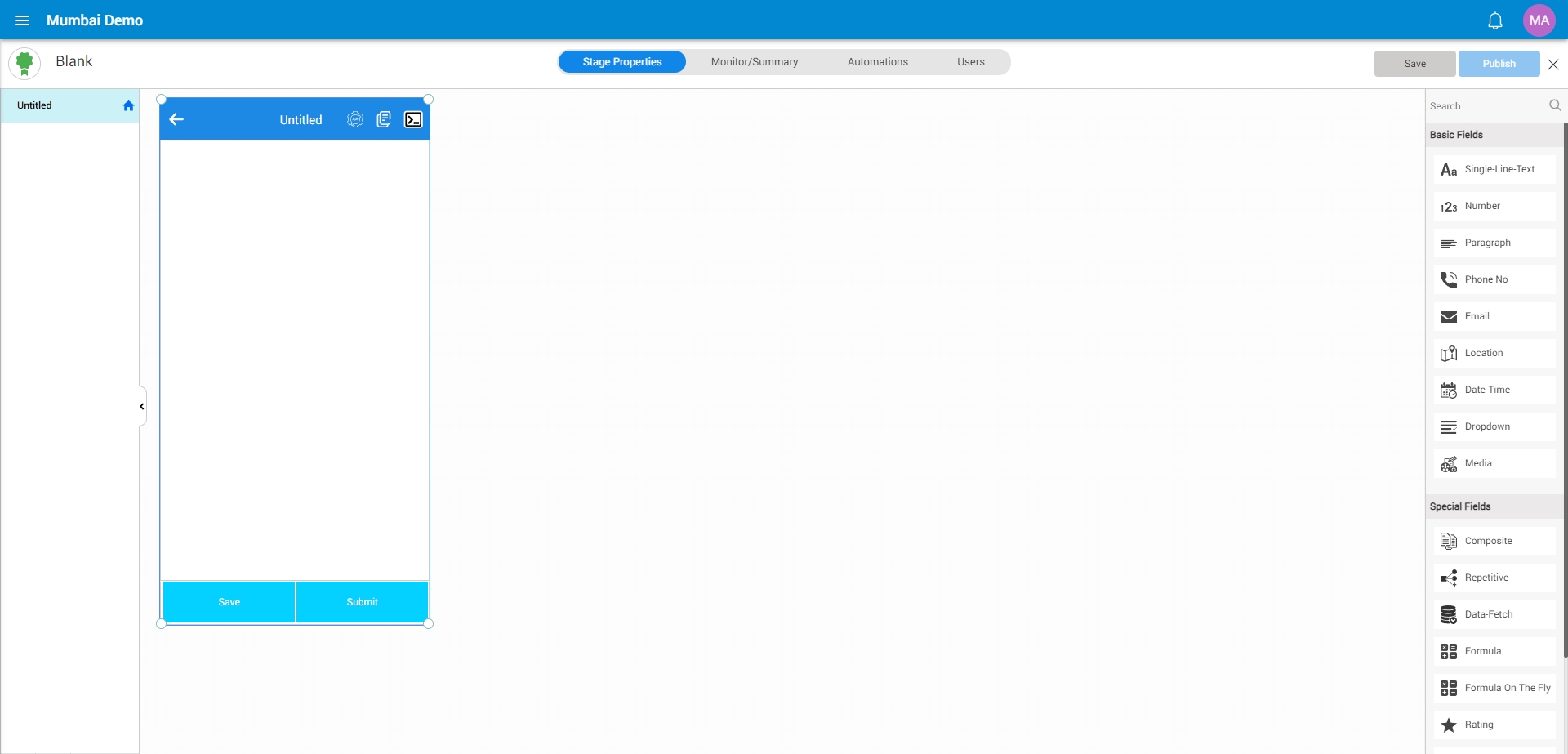Open the hamburger navigation menu
This screenshot has height=754, width=1568.
22,20
